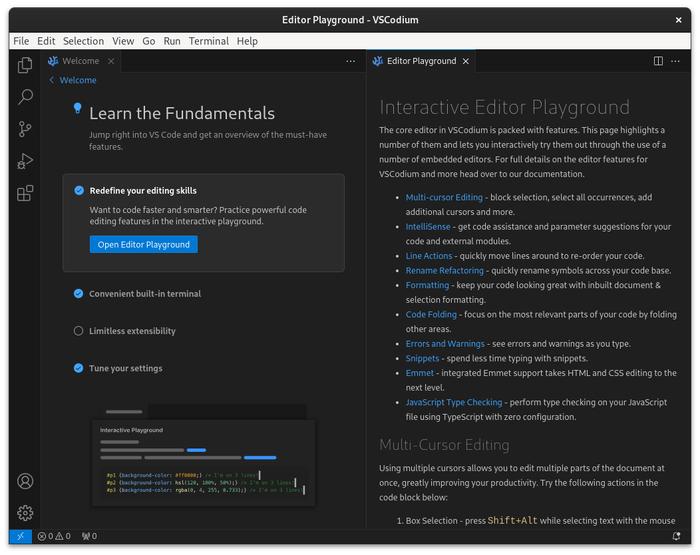Open the Accounts menu icon
The height and width of the screenshot is (555, 700).
point(25,481)
